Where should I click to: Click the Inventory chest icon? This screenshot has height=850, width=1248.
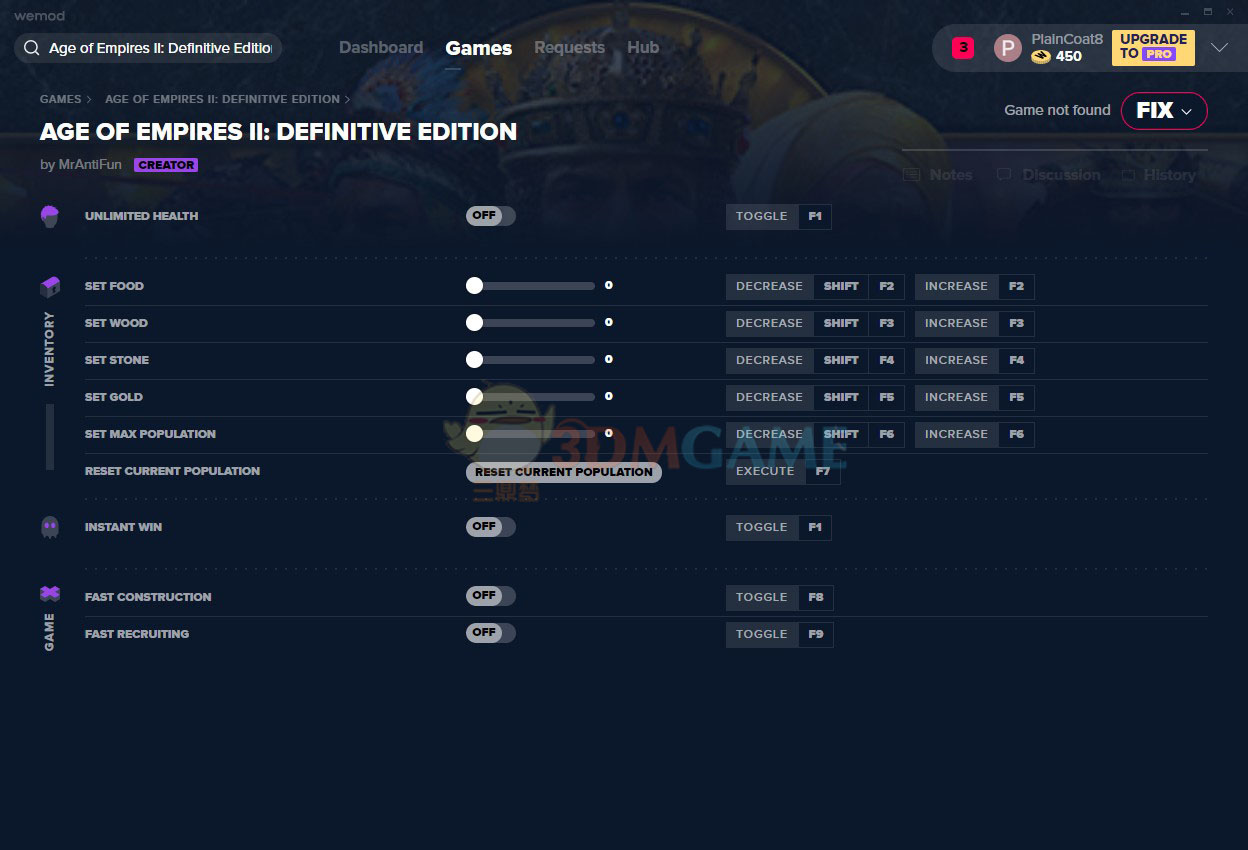point(50,287)
